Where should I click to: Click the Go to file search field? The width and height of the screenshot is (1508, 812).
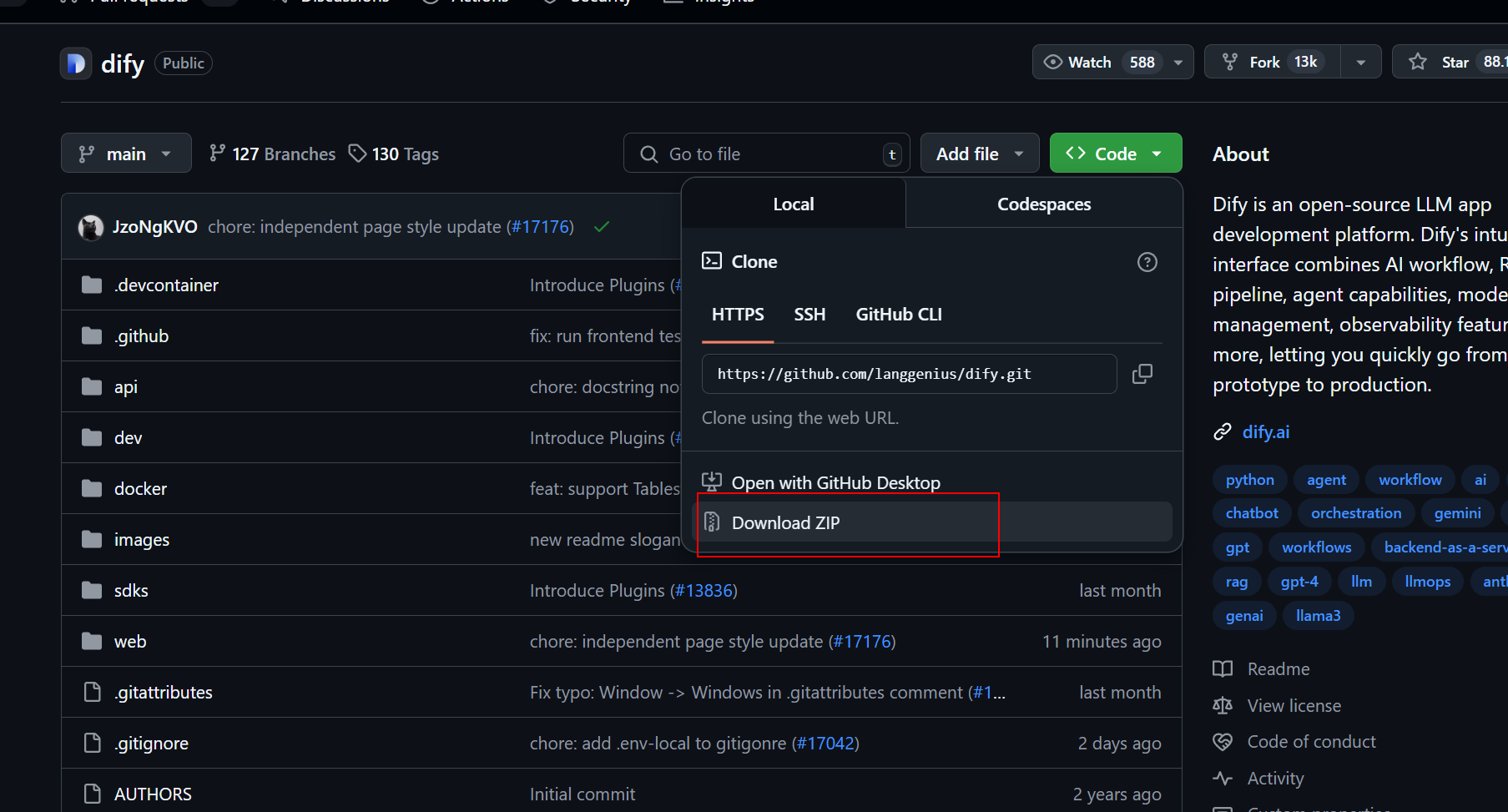(766, 154)
